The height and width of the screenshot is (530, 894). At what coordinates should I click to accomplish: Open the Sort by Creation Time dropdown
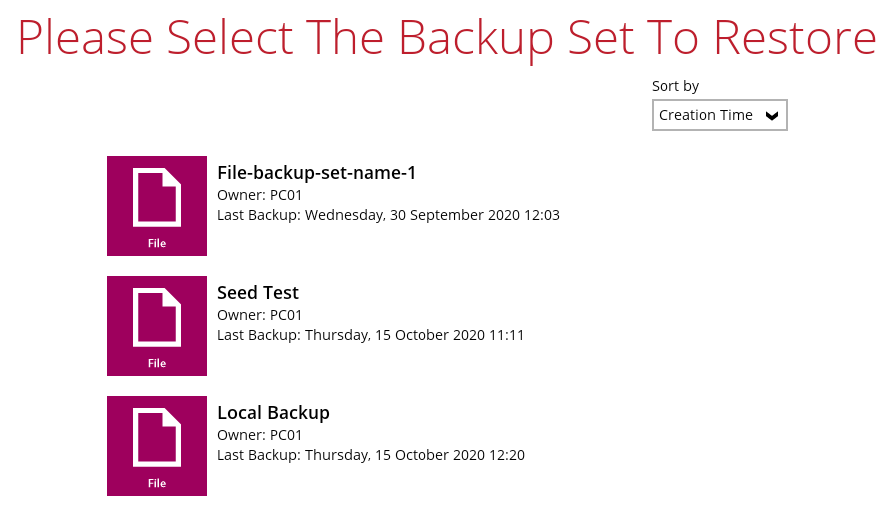(x=719, y=115)
